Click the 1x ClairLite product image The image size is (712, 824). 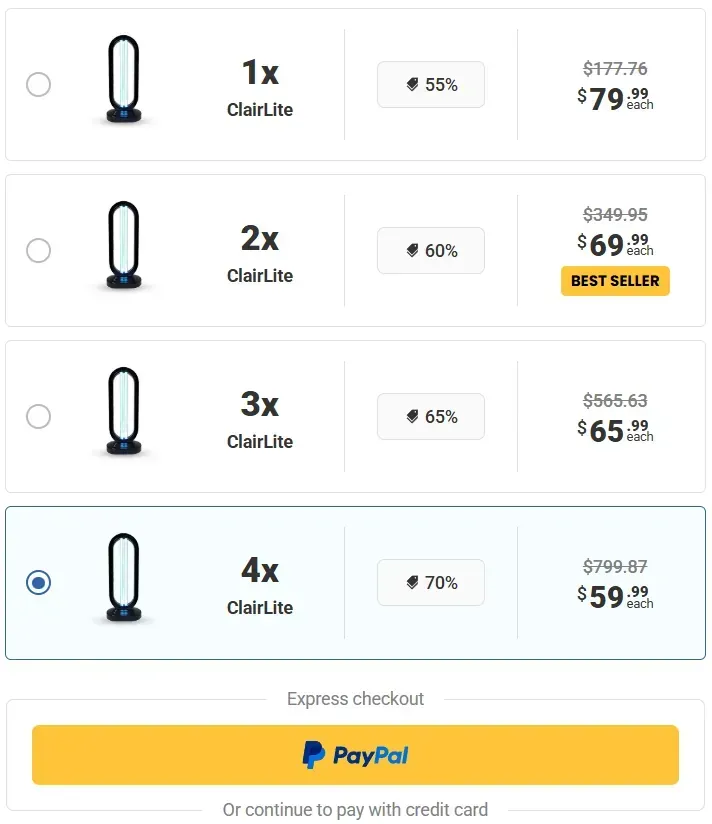click(123, 84)
